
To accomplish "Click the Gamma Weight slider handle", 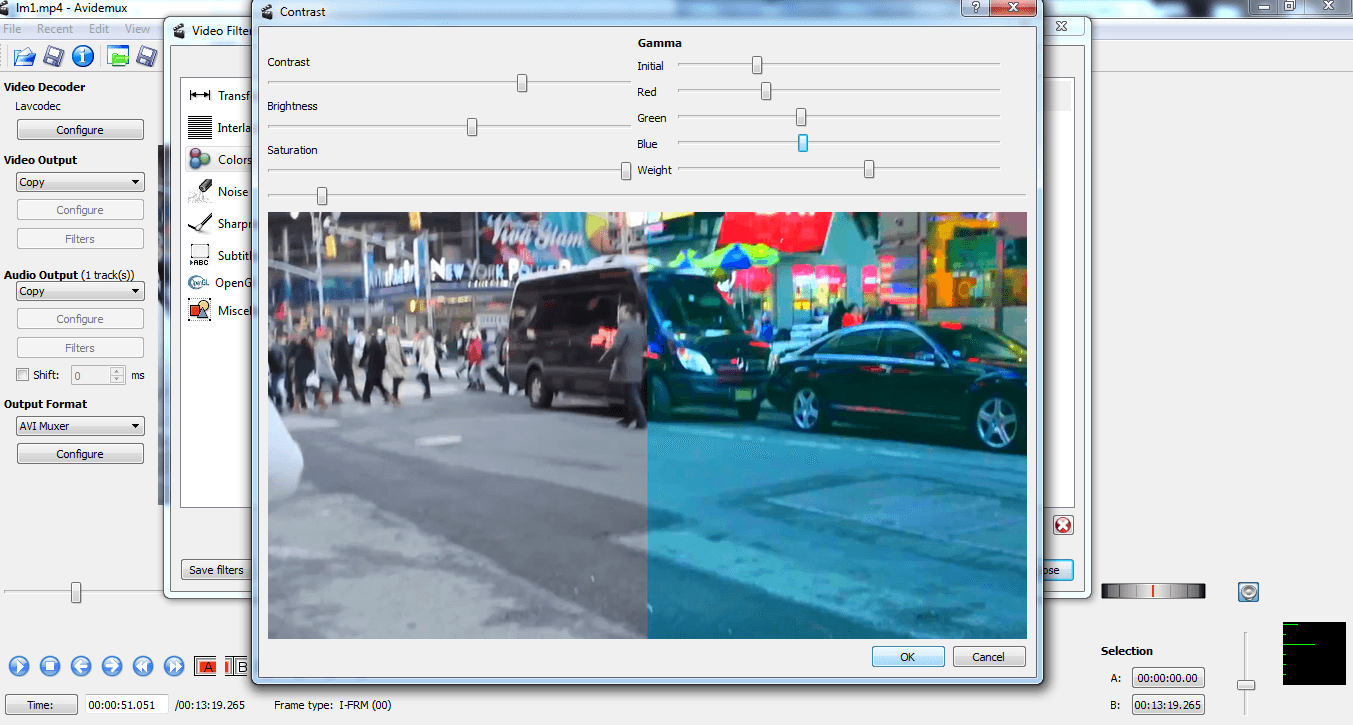I will click(869, 169).
